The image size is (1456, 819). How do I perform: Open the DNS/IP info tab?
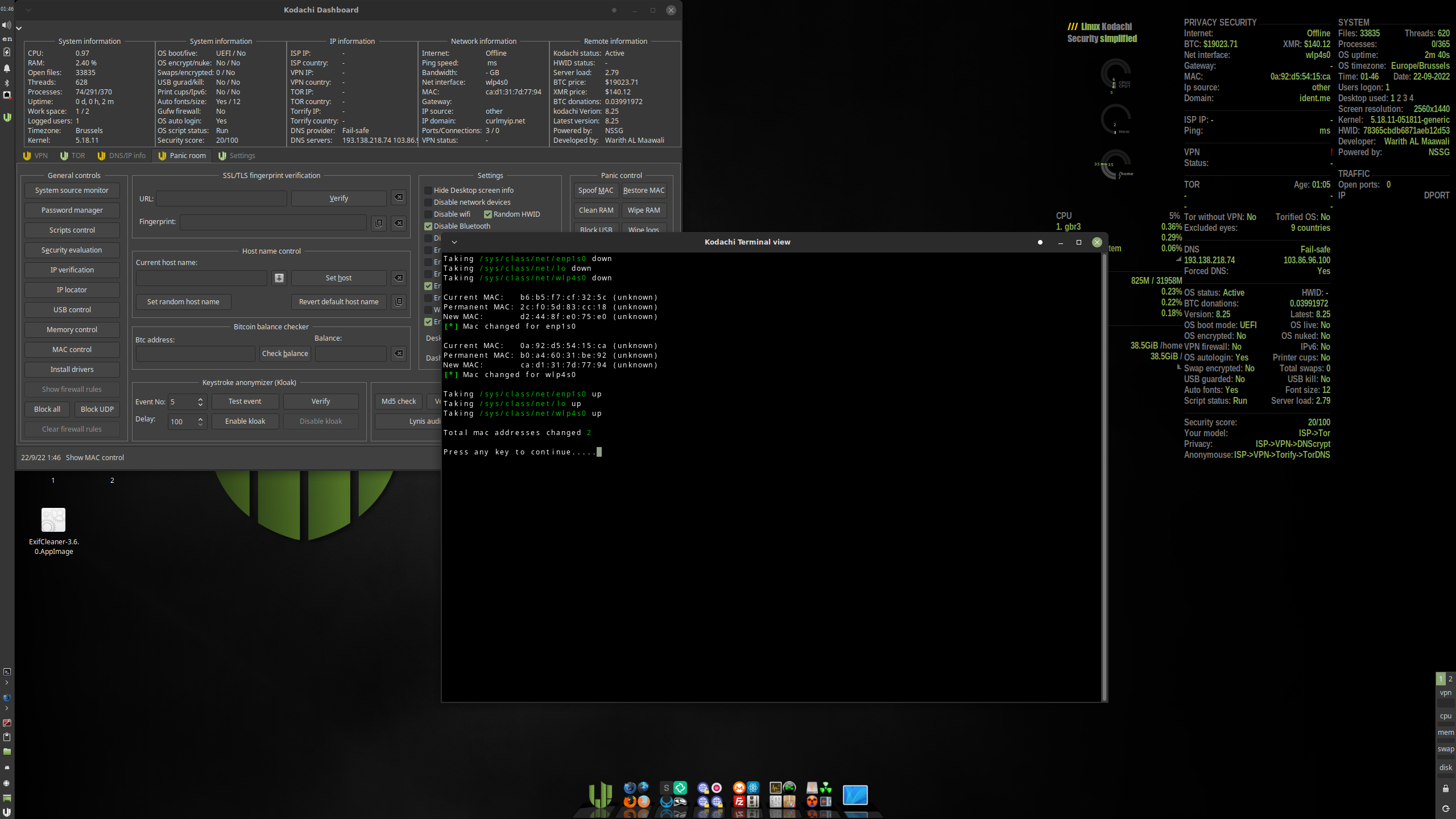[x=122, y=156]
